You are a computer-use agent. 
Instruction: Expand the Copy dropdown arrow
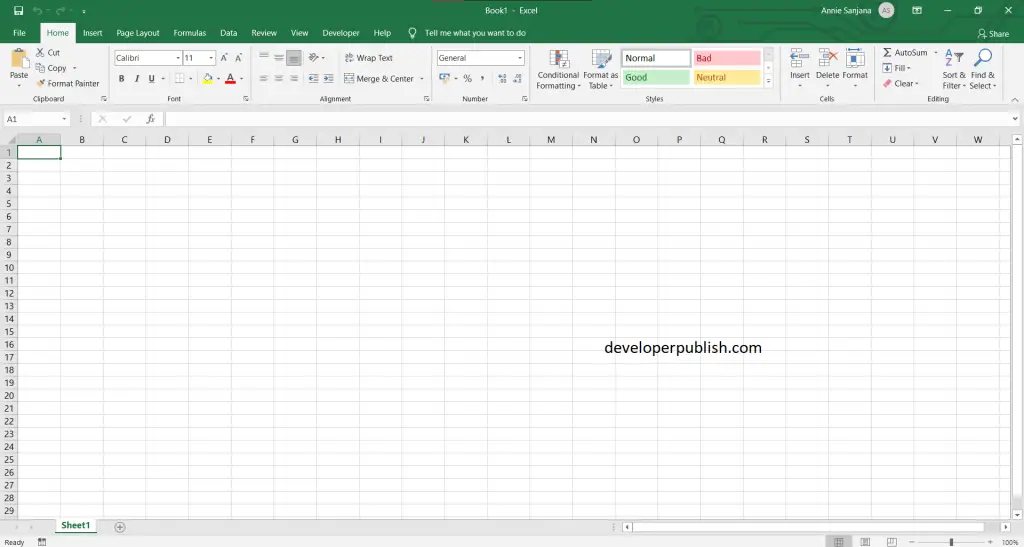(74, 68)
